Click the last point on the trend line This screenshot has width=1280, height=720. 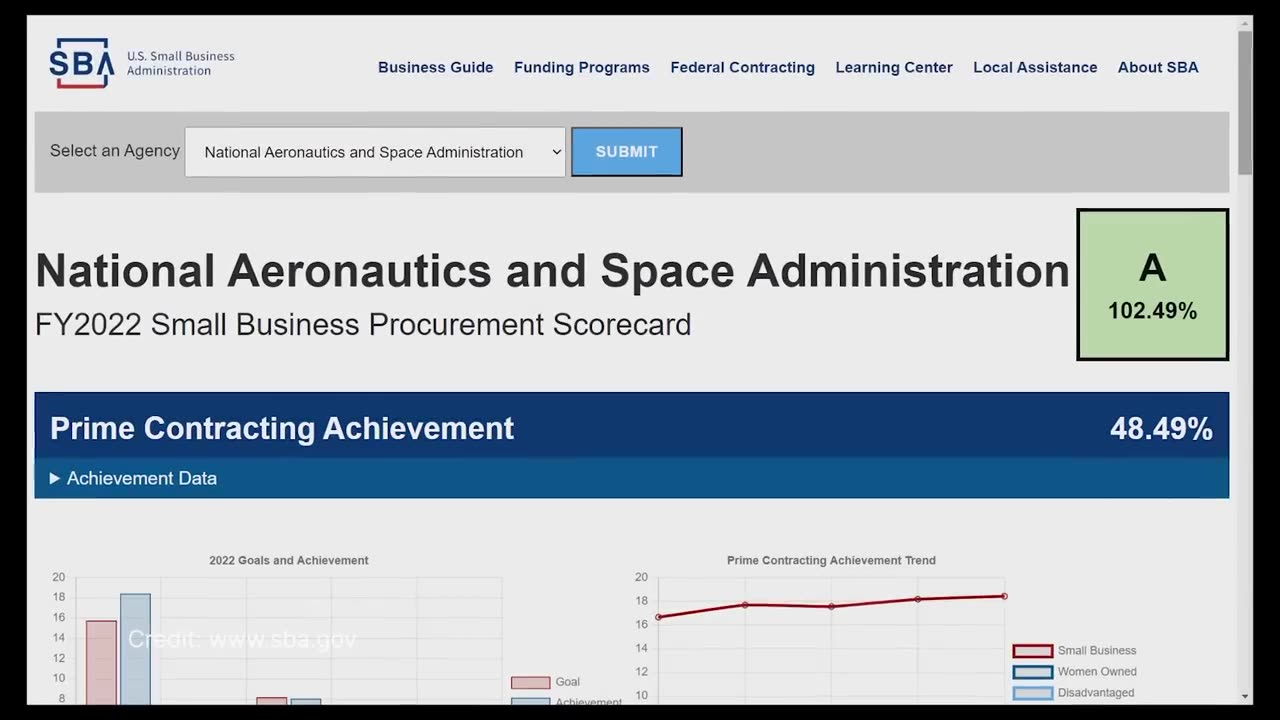pos(1004,596)
